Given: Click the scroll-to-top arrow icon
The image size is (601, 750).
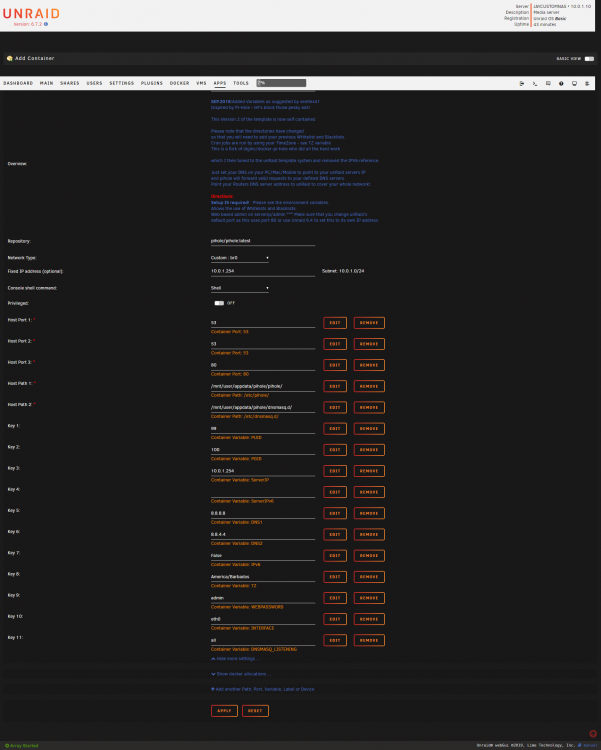Looking at the screenshot, I should [593, 734].
